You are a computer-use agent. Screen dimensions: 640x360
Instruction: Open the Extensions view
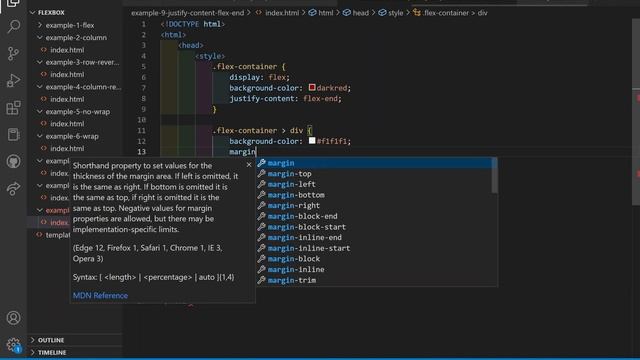(x=13, y=108)
